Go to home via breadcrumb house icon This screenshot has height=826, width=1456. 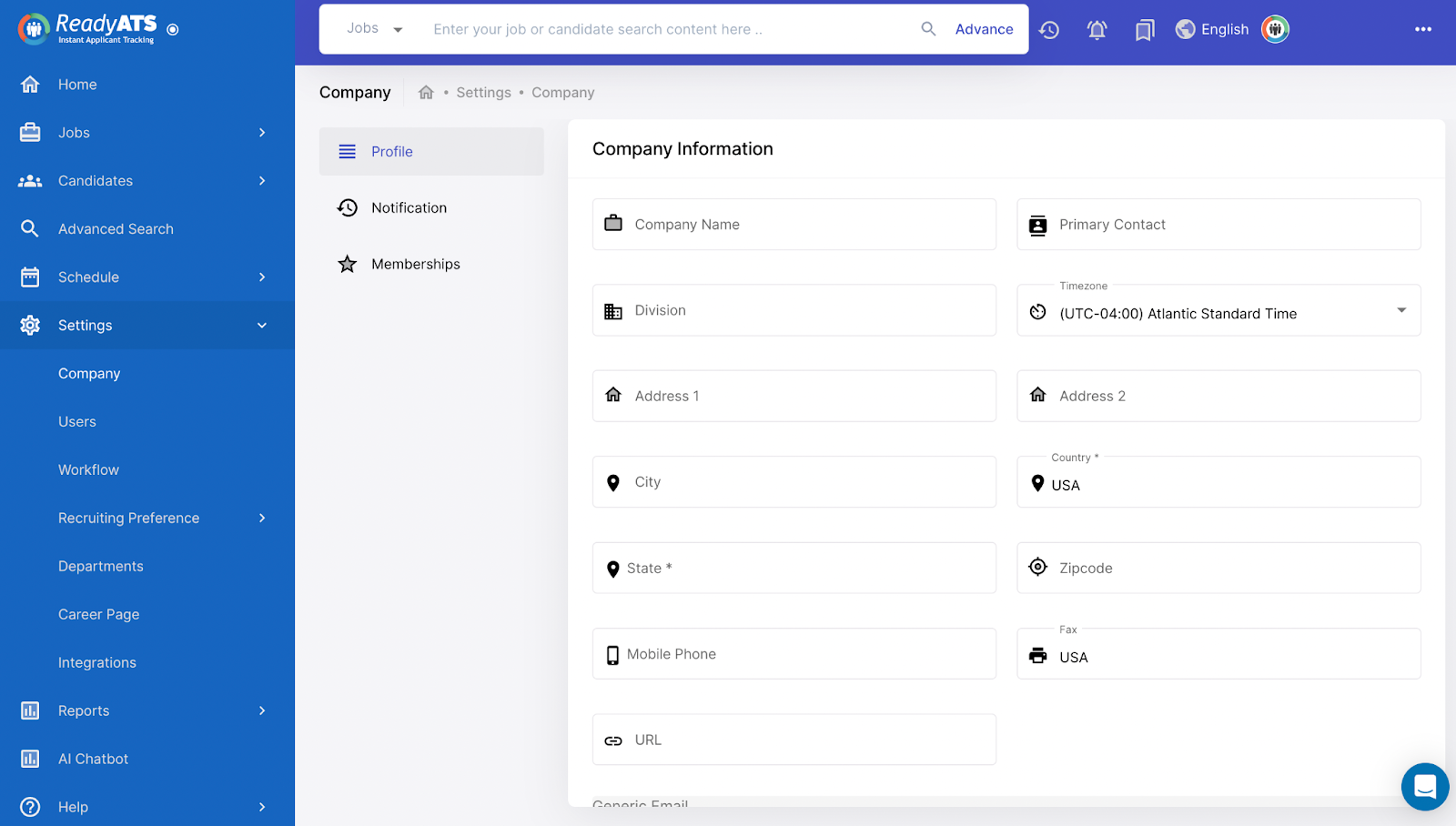click(x=426, y=93)
